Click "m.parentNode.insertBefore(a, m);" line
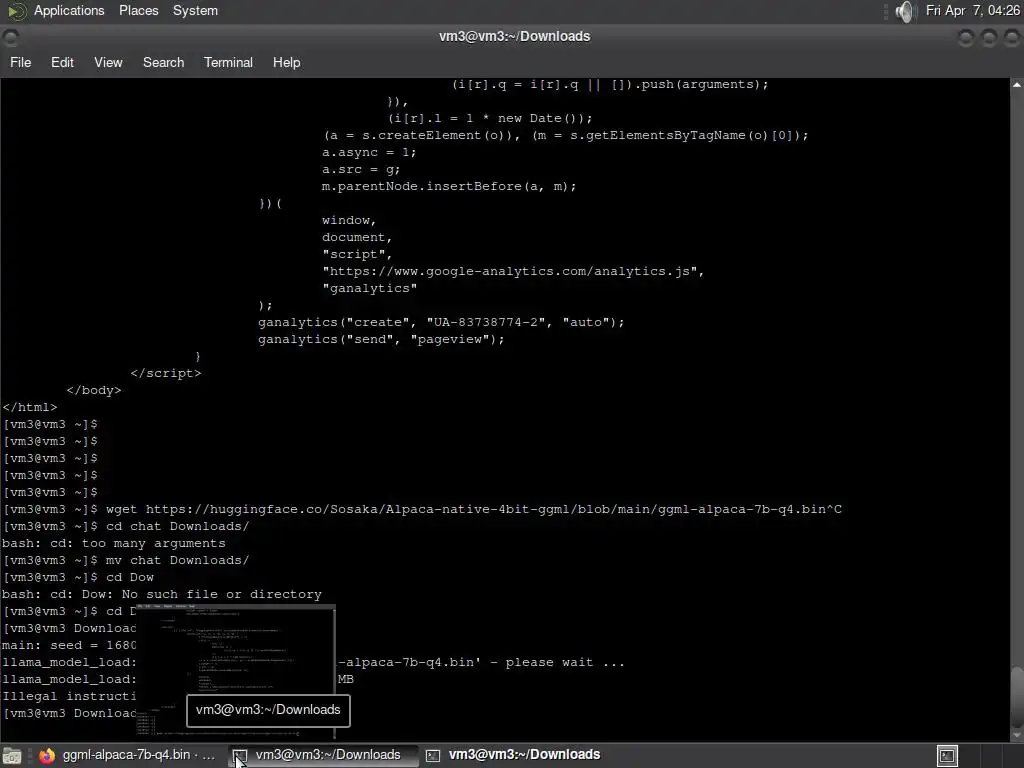Viewport: 1024px width, 768px height. 449,186
